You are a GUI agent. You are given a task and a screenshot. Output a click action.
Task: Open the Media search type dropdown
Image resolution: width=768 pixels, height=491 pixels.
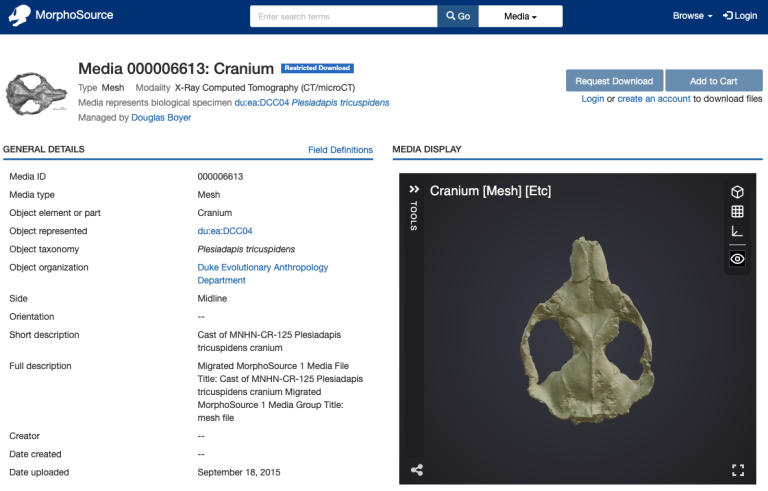click(x=520, y=16)
